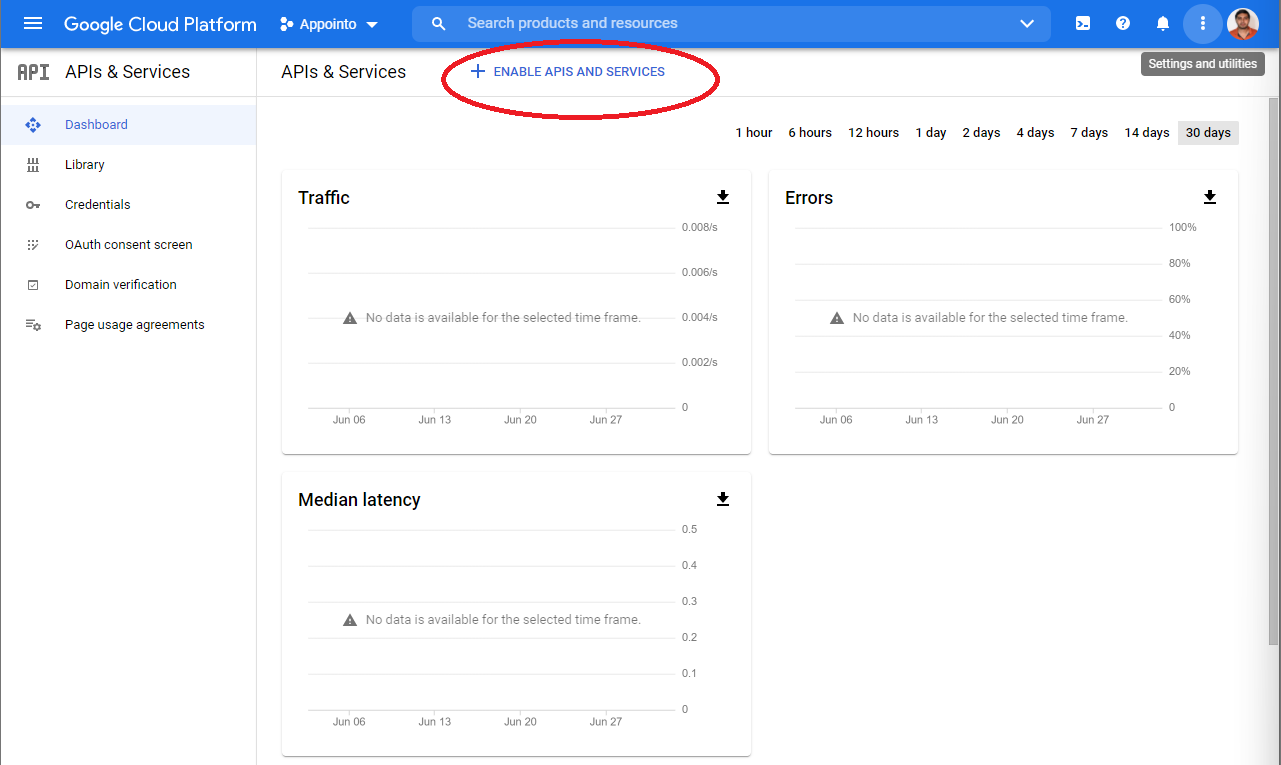
Task: Activate Cloud Shell terminal icon
Action: coord(1083,23)
